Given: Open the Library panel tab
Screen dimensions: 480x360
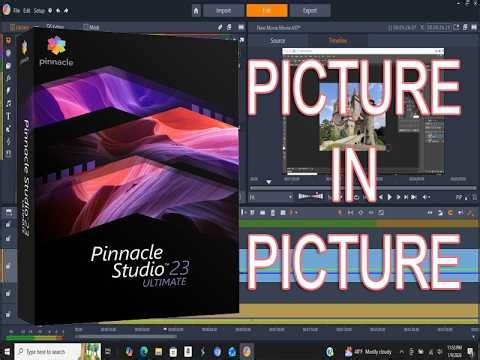Looking at the screenshot, I should tap(20, 28).
